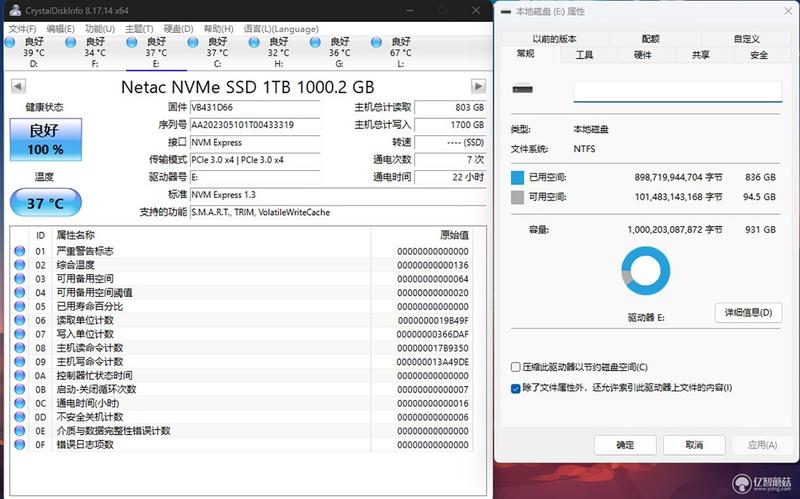
Task: Click the 详细信息(D) button
Action: point(748,312)
